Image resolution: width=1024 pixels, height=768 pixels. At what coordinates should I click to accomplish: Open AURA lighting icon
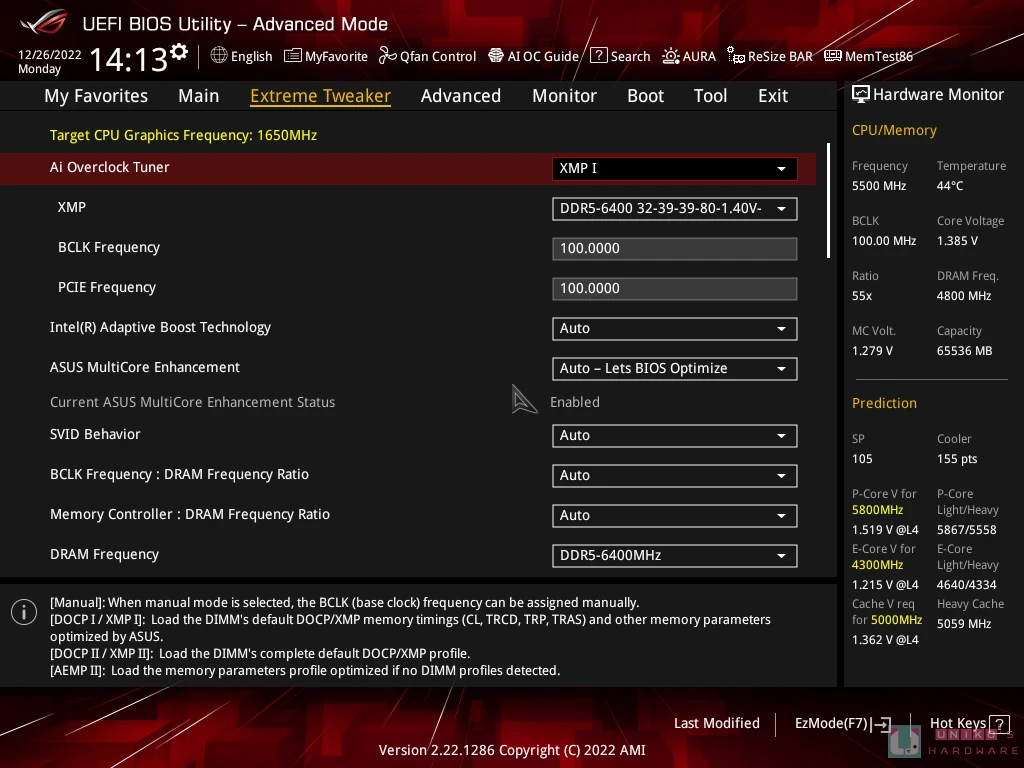tap(671, 56)
